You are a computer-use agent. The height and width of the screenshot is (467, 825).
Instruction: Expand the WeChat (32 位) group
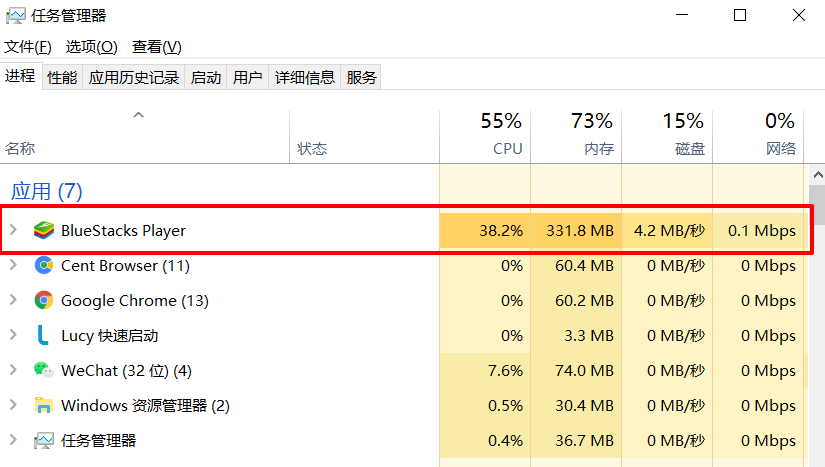click(x=13, y=371)
